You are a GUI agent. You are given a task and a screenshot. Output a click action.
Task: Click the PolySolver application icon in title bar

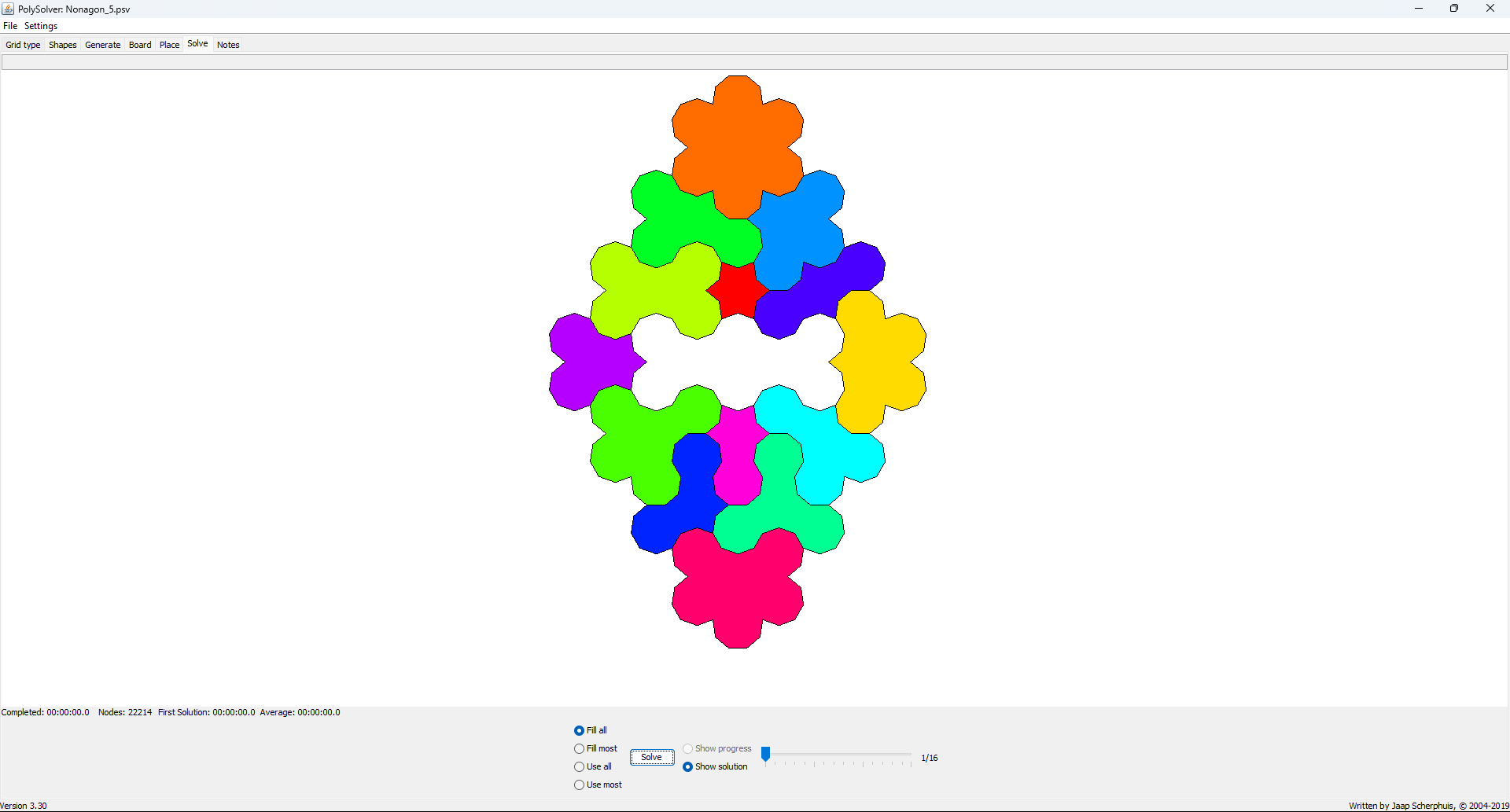(8, 9)
